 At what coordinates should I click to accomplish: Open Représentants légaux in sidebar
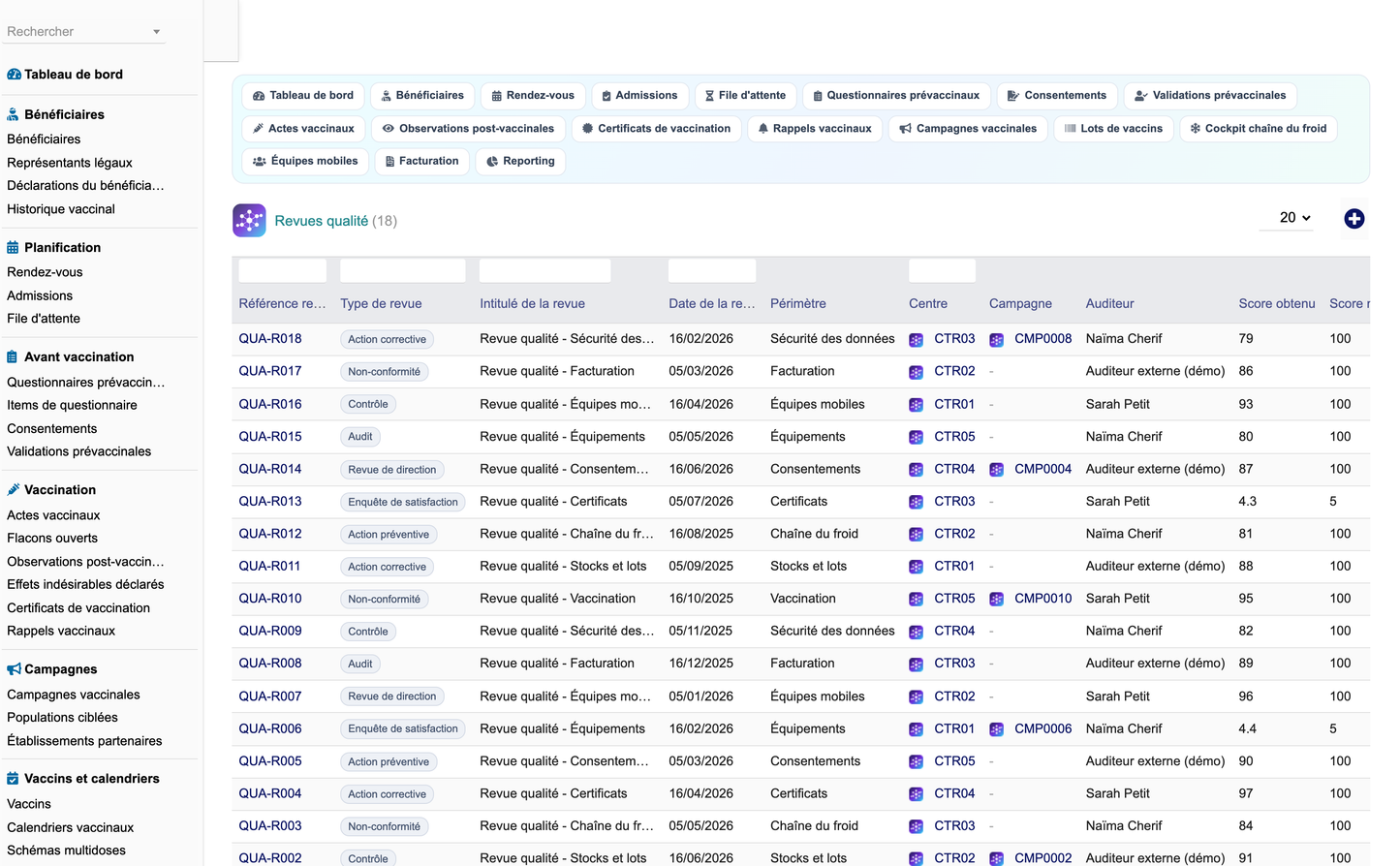70,163
